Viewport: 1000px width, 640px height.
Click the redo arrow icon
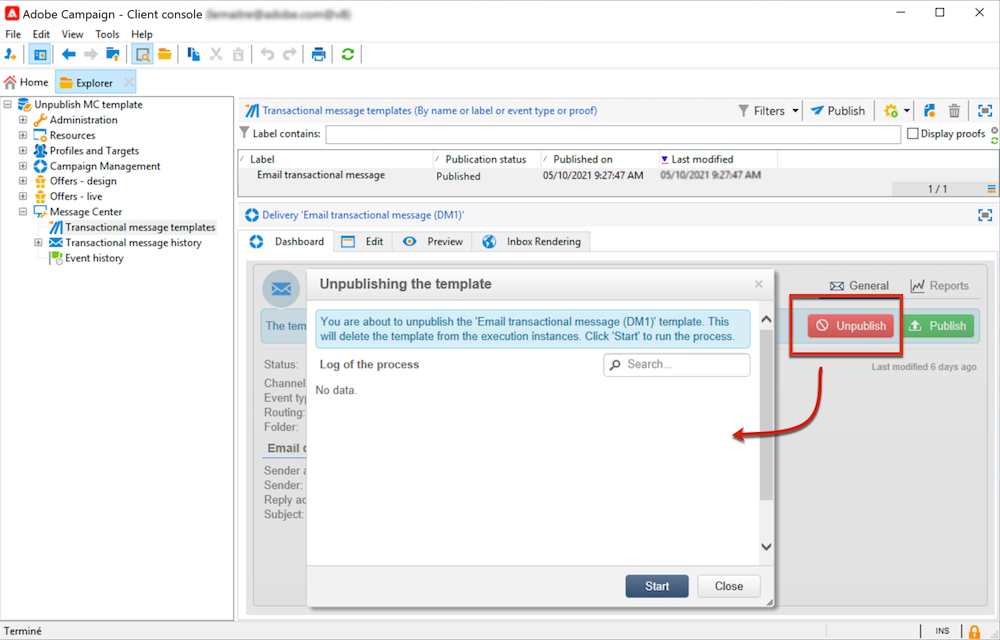point(290,55)
